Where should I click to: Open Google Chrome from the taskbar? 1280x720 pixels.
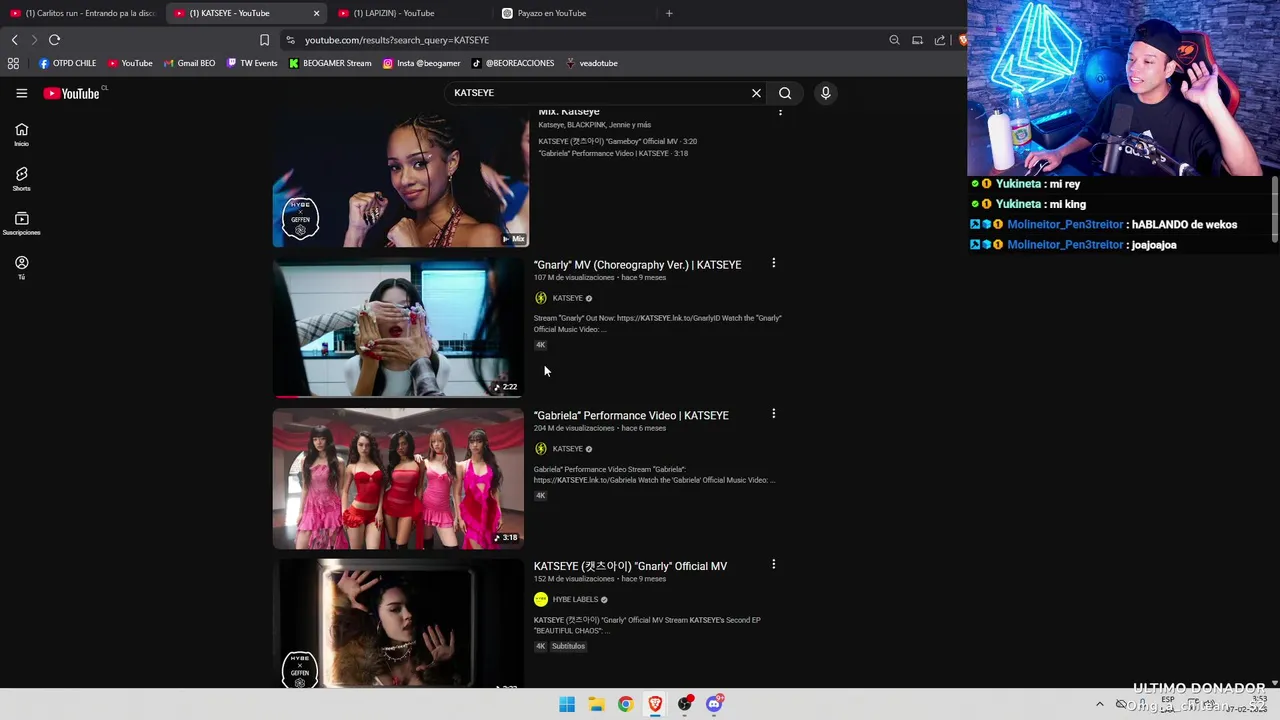[625, 704]
